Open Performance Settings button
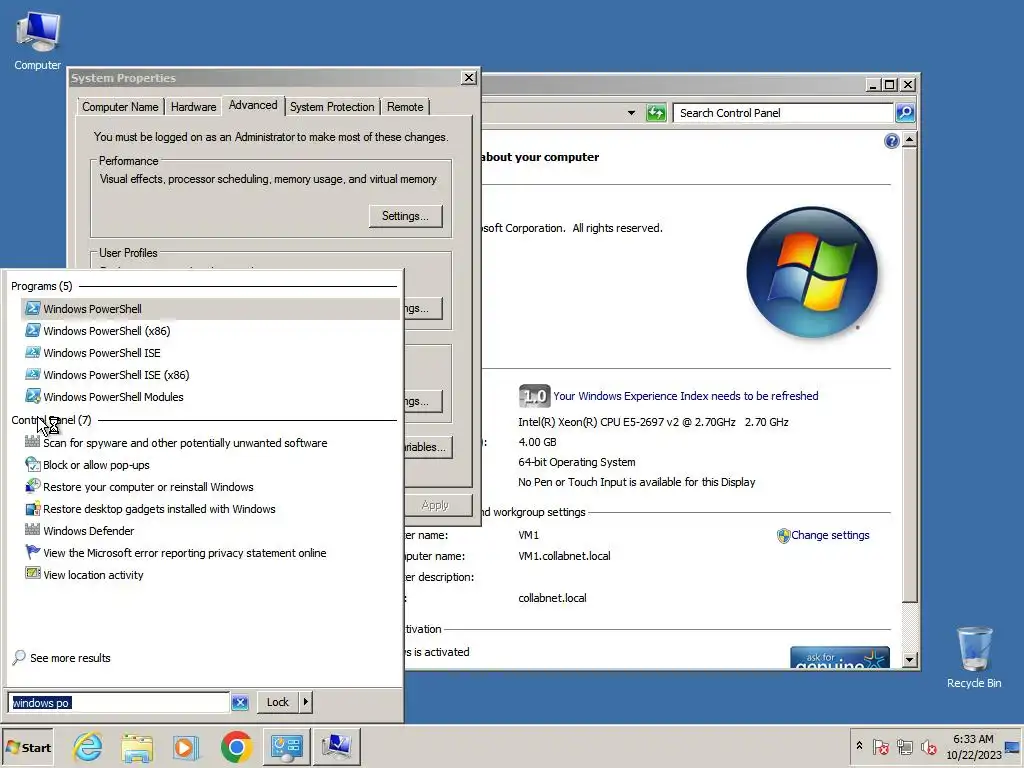Image resolution: width=1024 pixels, height=768 pixels. pos(406,216)
